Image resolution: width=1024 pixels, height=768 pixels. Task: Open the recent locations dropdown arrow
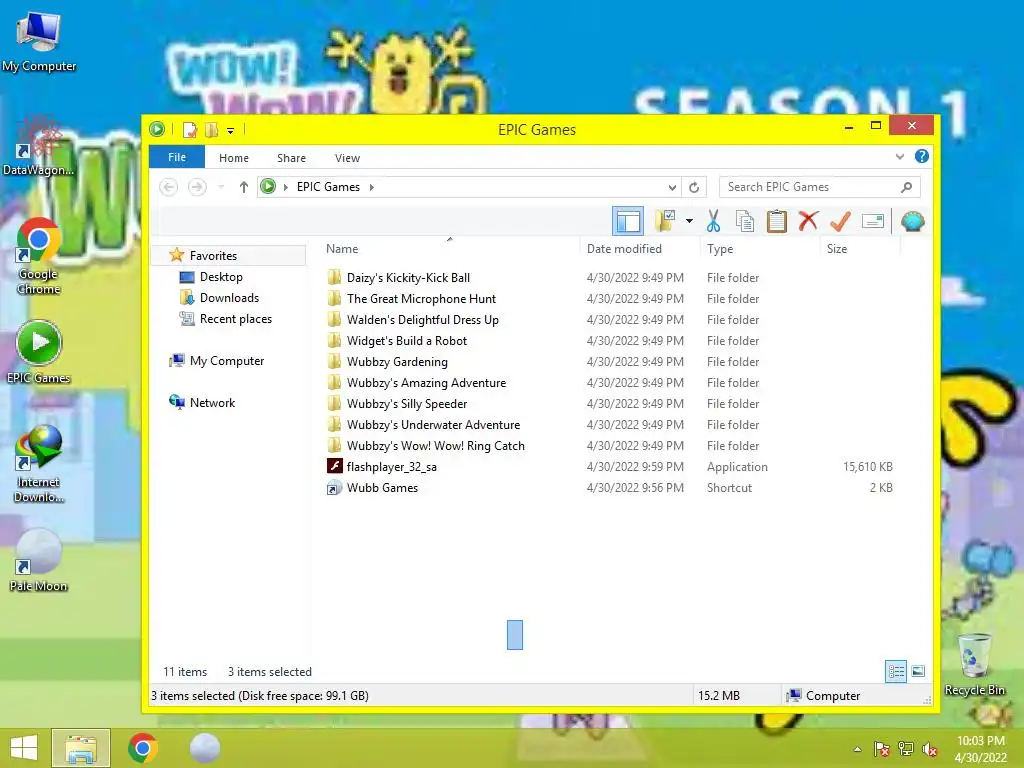221,187
